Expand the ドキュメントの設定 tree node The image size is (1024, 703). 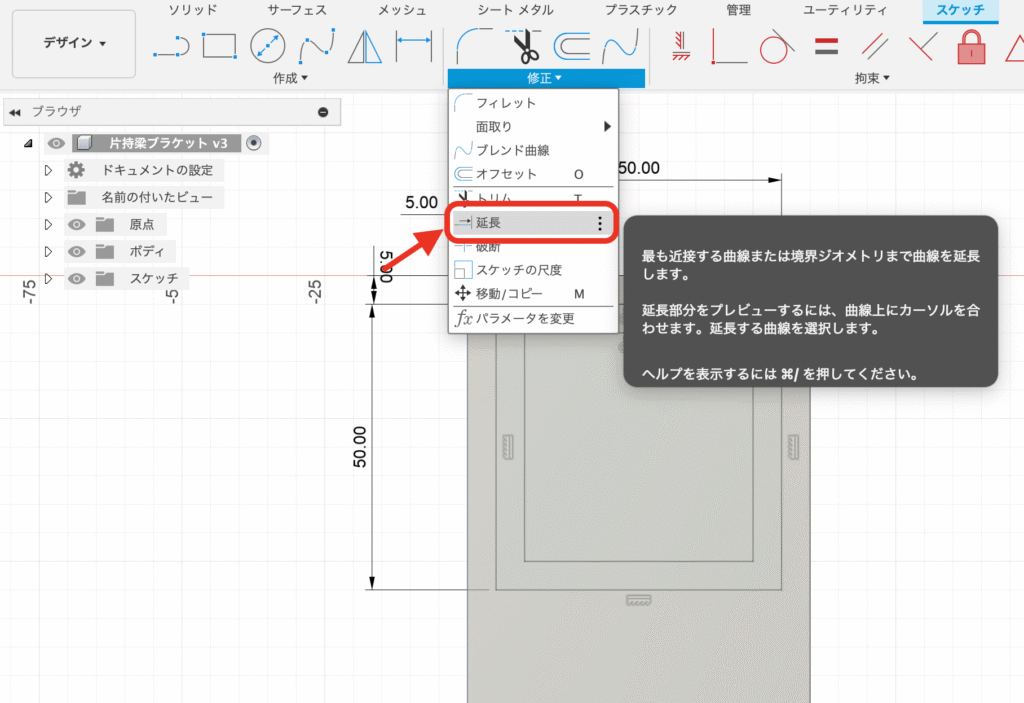[x=48, y=171]
